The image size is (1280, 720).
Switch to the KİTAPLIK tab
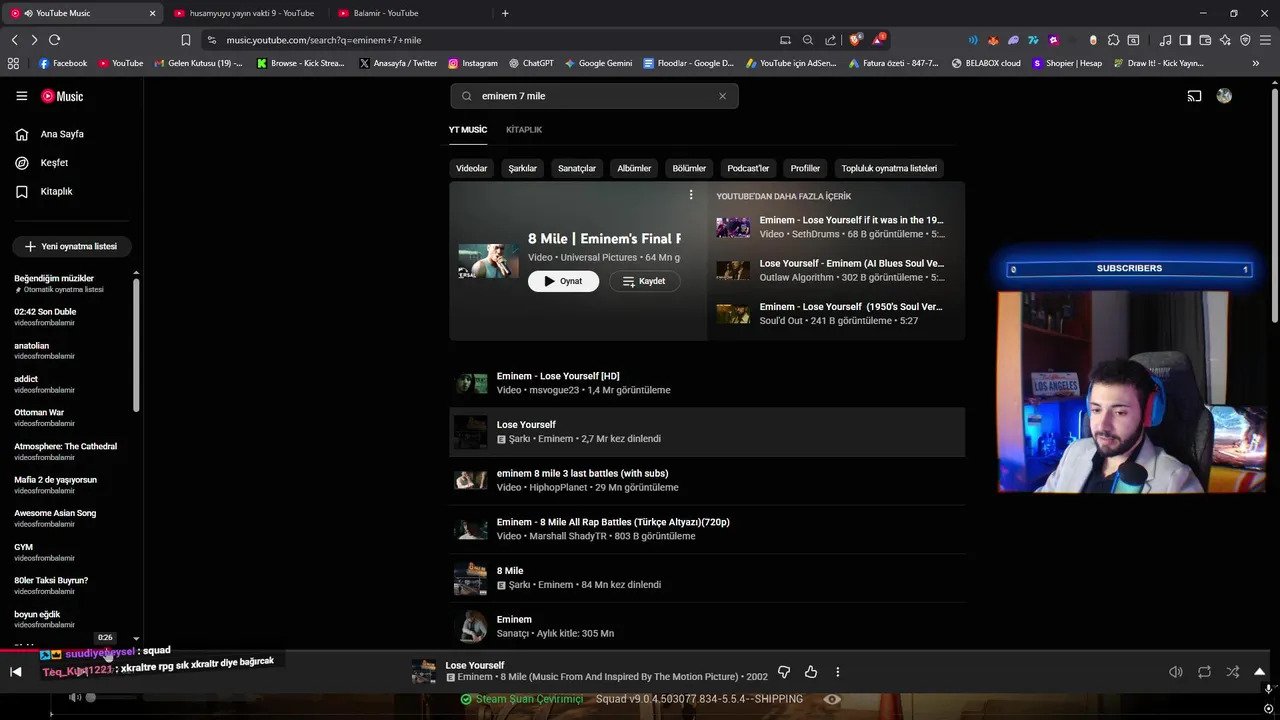tap(524, 130)
